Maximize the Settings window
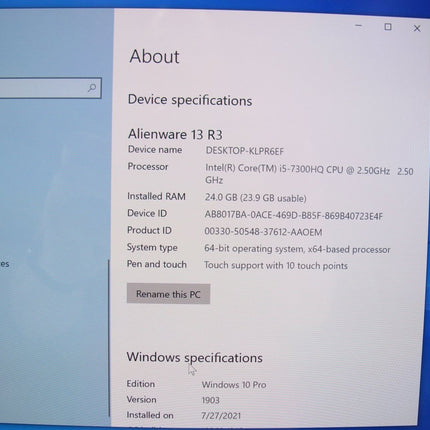430x430 pixels. (x=388, y=27)
